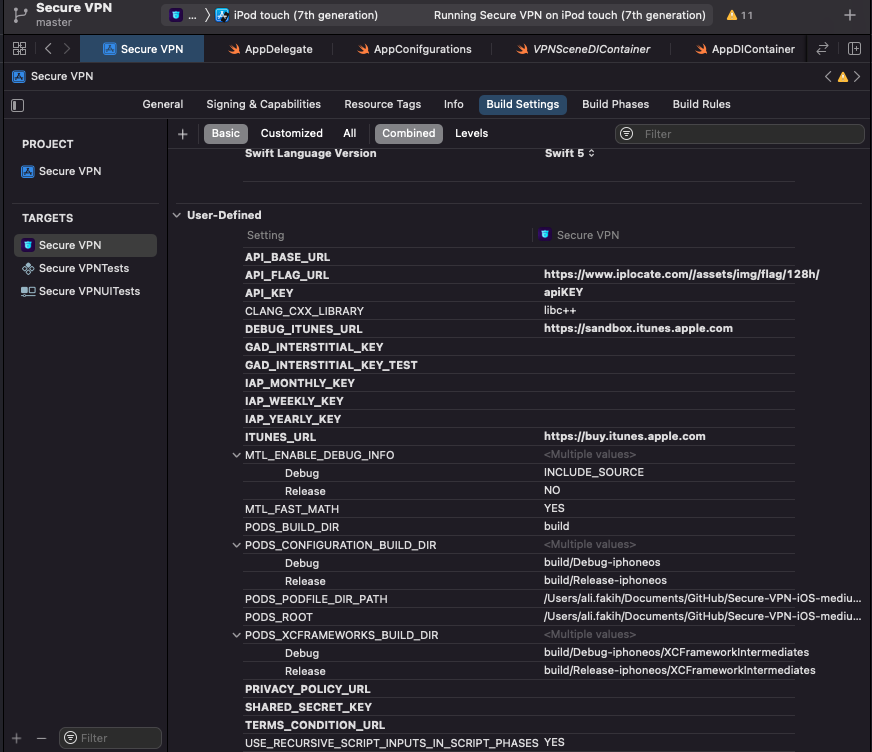Select the CLANG_CXX_LIBRARY value libc++
The width and height of the screenshot is (872, 752).
559,310
